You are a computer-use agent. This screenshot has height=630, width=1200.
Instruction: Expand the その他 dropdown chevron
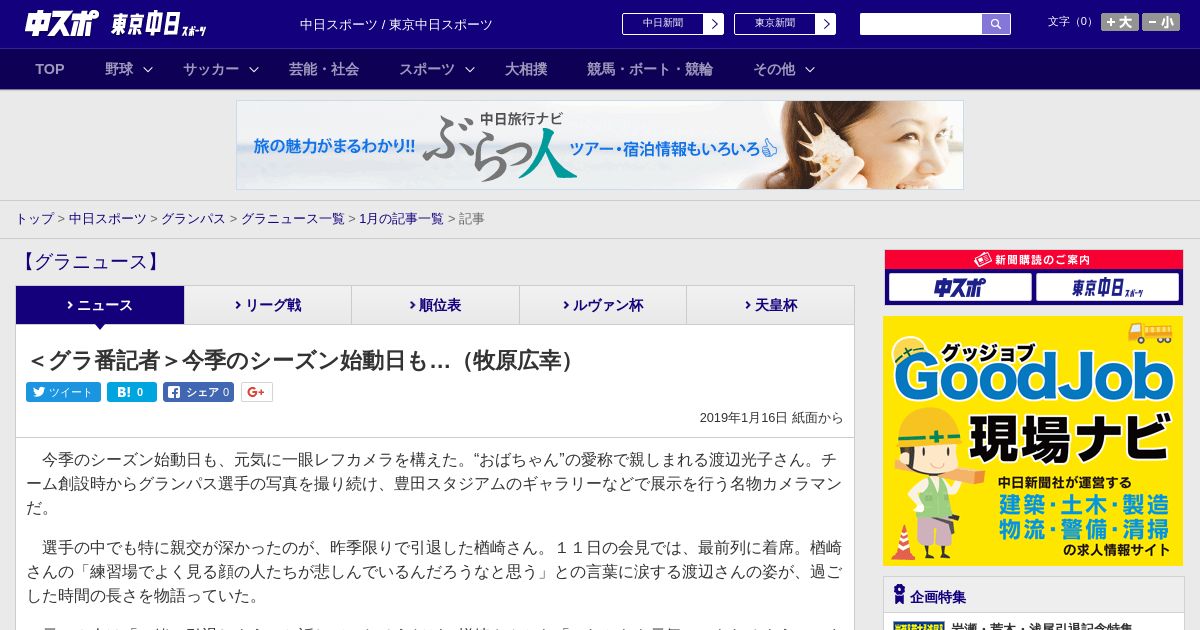pyautogui.click(x=810, y=69)
